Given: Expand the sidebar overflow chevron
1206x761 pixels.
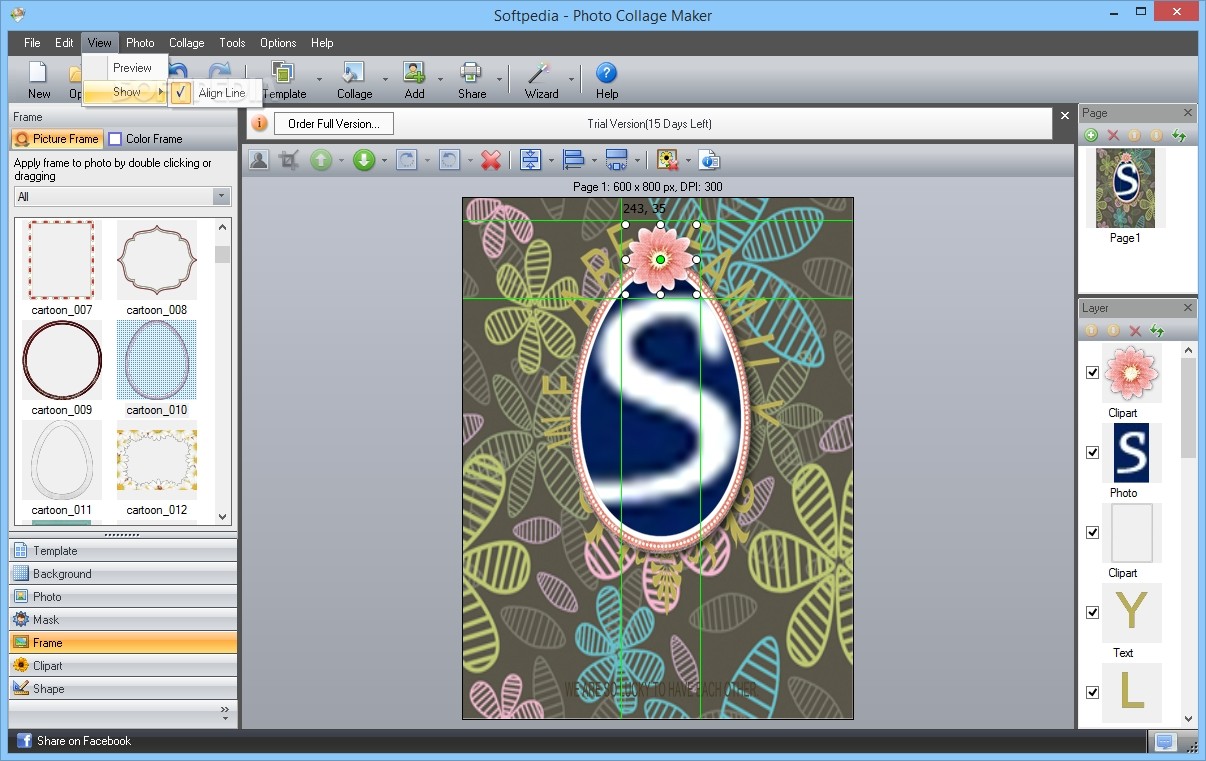Looking at the screenshot, I should (x=224, y=713).
